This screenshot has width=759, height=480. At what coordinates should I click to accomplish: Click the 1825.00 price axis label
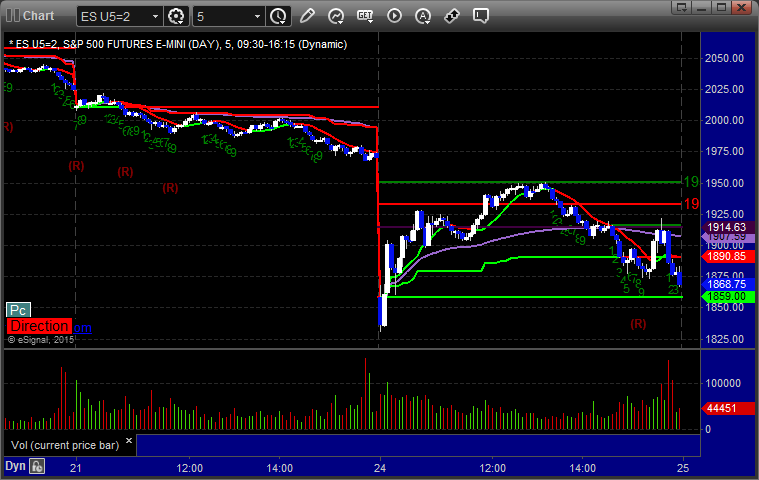pos(724,339)
